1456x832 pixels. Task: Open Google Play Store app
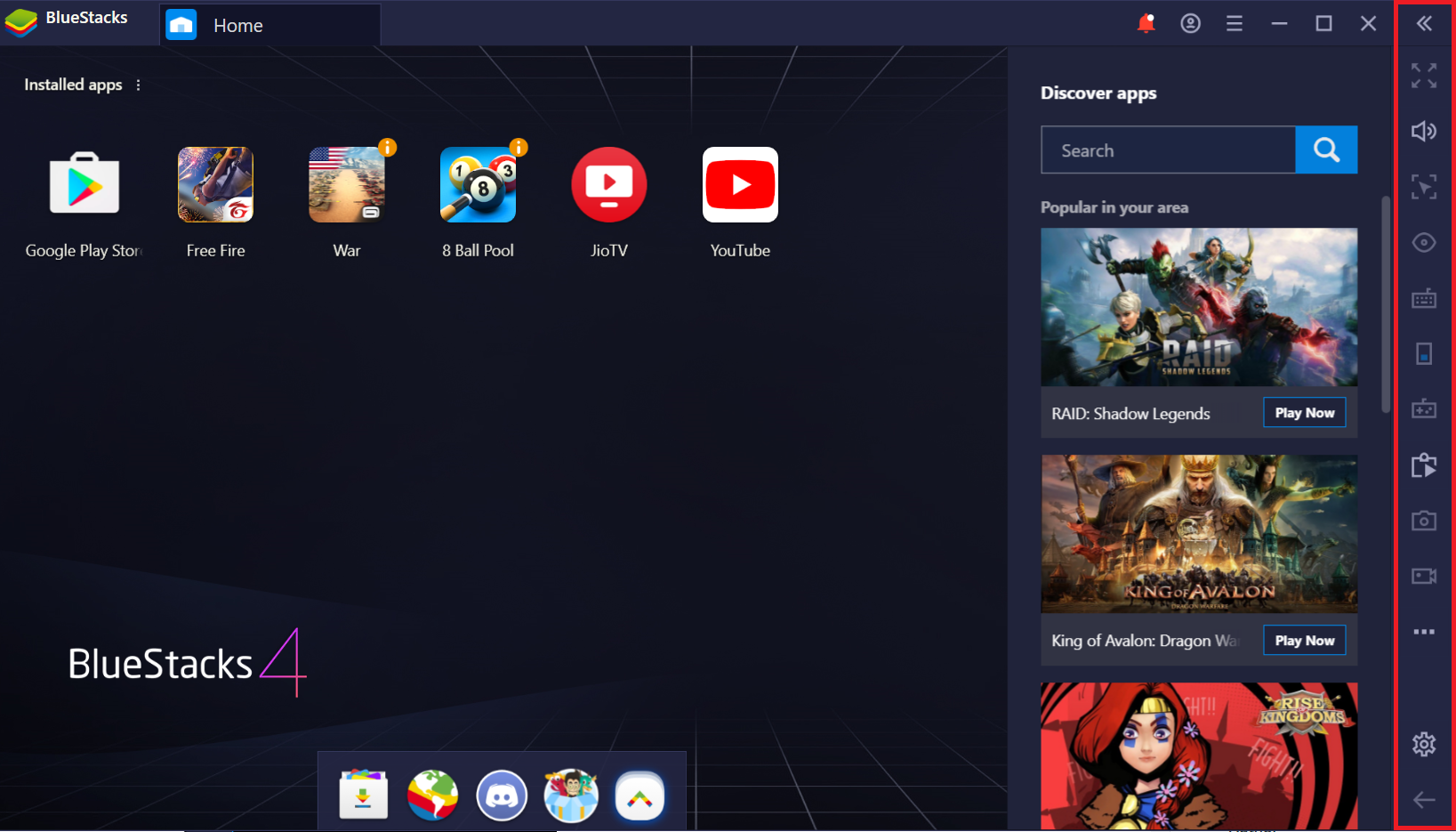[x=84, y=185]
